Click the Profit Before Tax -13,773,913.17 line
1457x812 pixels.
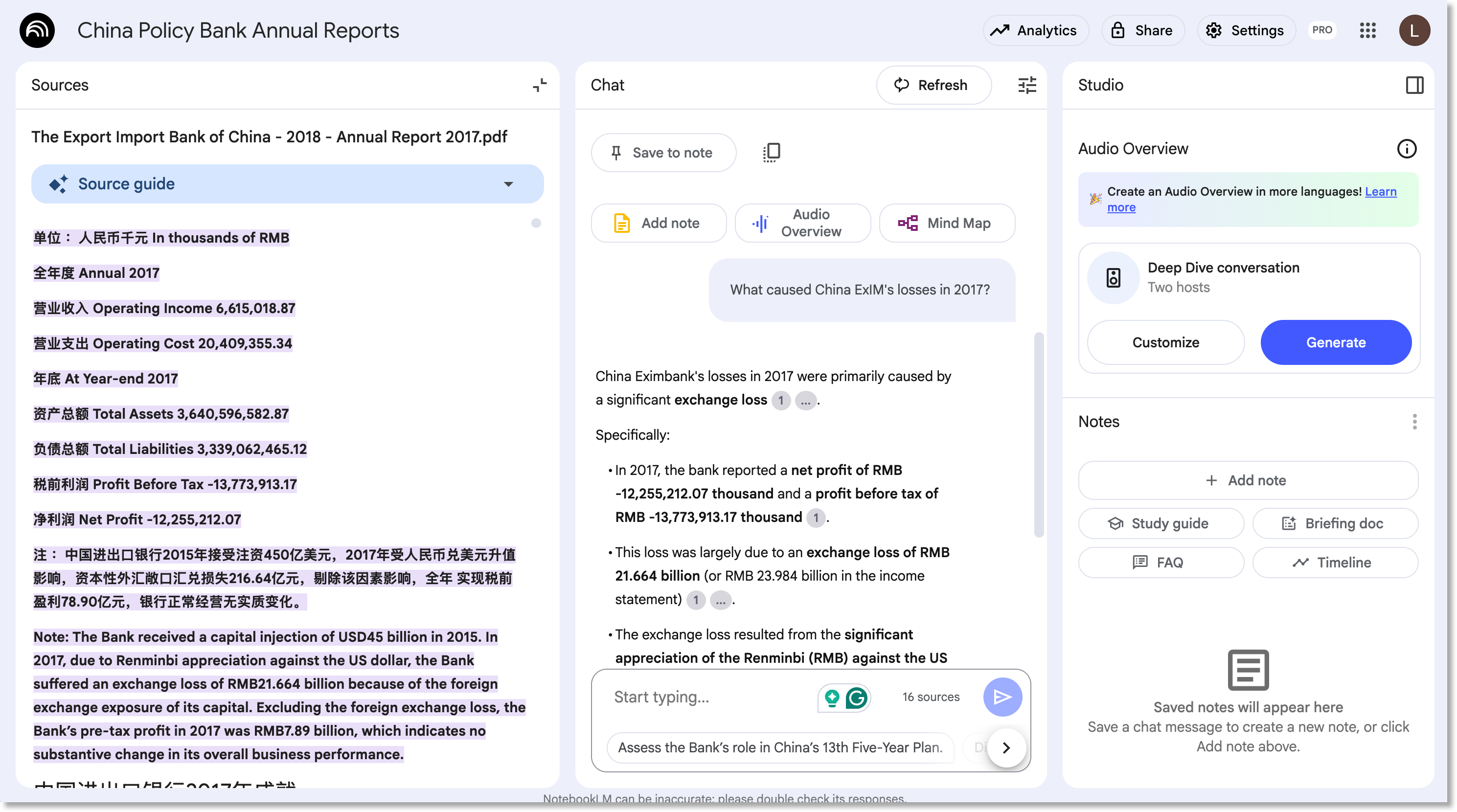point(164,484)
